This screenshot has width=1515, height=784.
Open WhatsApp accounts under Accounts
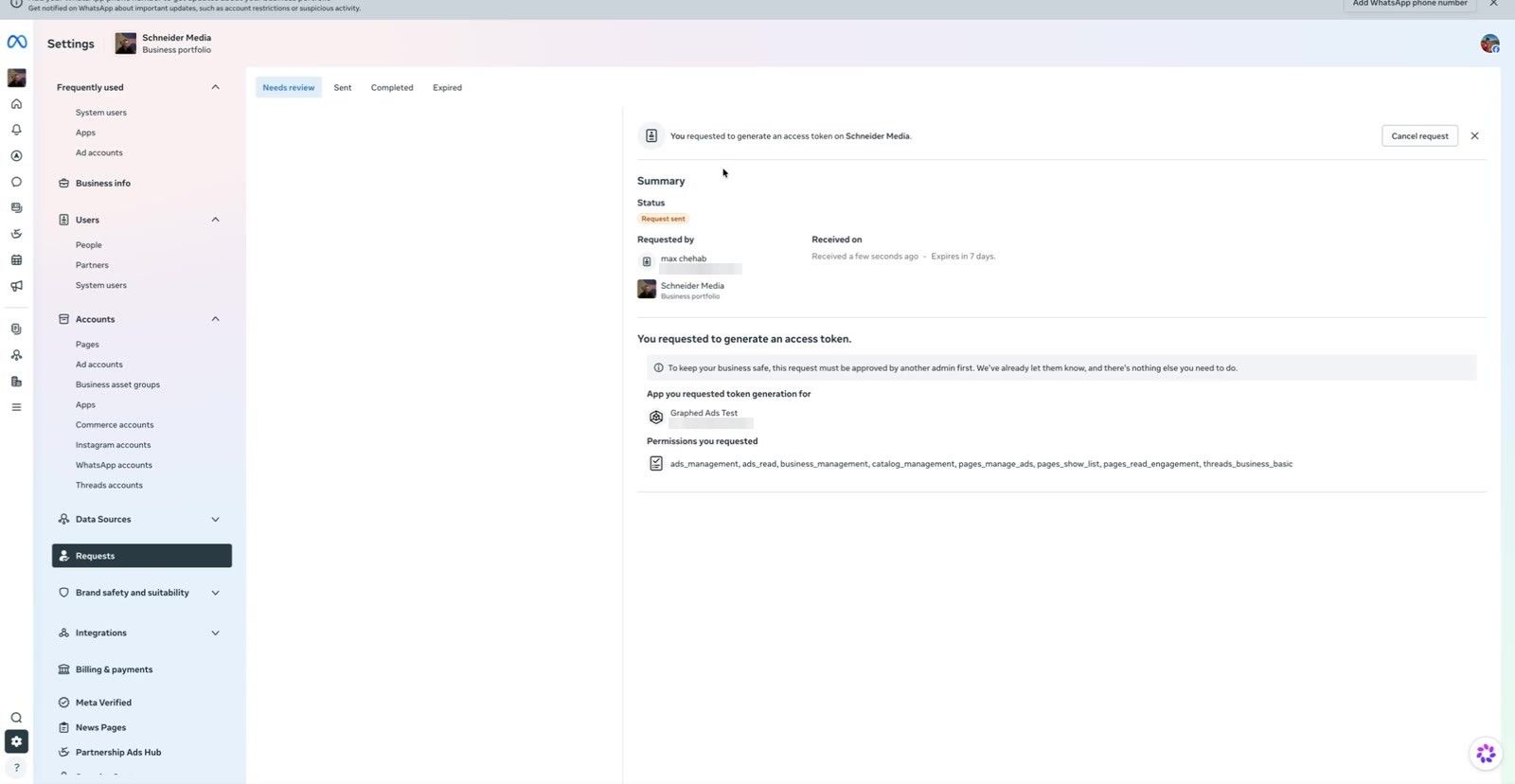point(114,465)
